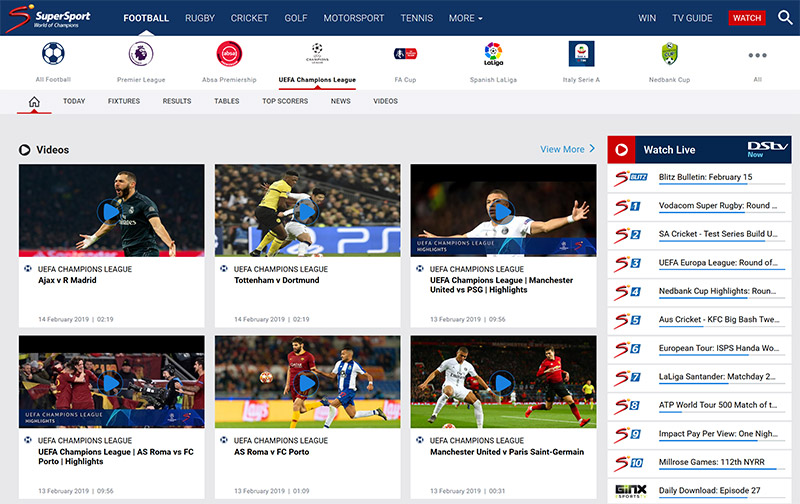Open the SuperSport 8 channel logo

click(627, 407)
